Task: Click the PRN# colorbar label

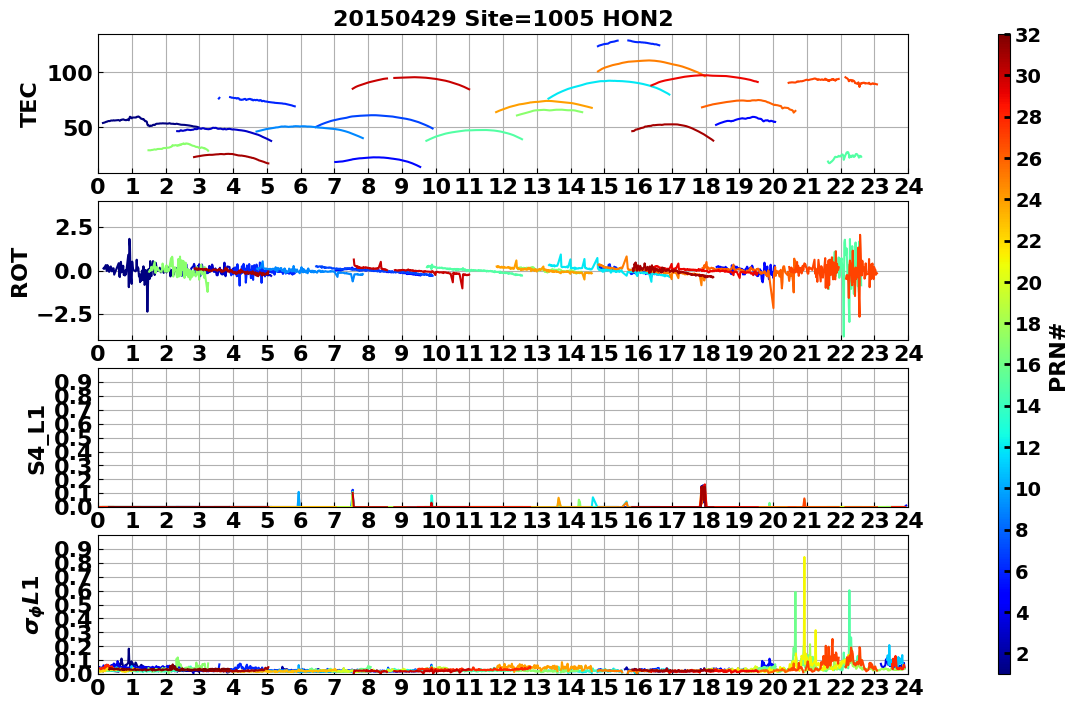Action: pos(1058,359)
